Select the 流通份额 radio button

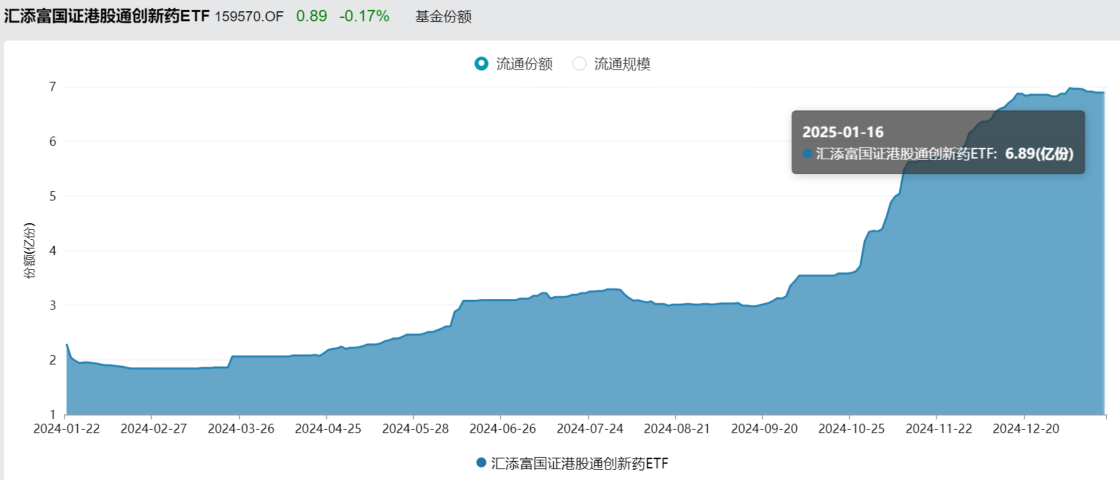[x=482, y=64]
